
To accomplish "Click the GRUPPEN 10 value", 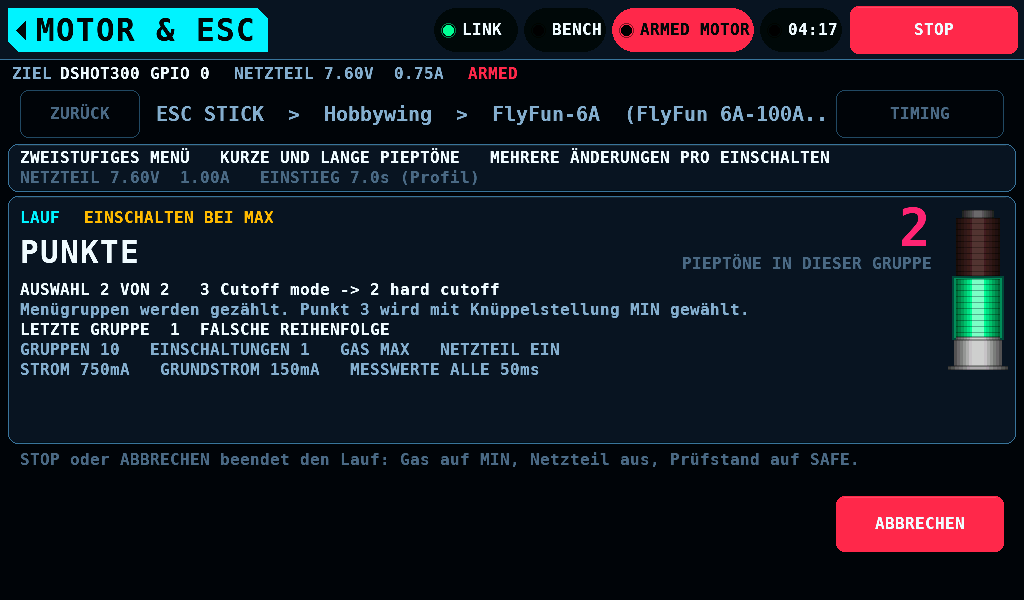I will click(x=70, y=349).
